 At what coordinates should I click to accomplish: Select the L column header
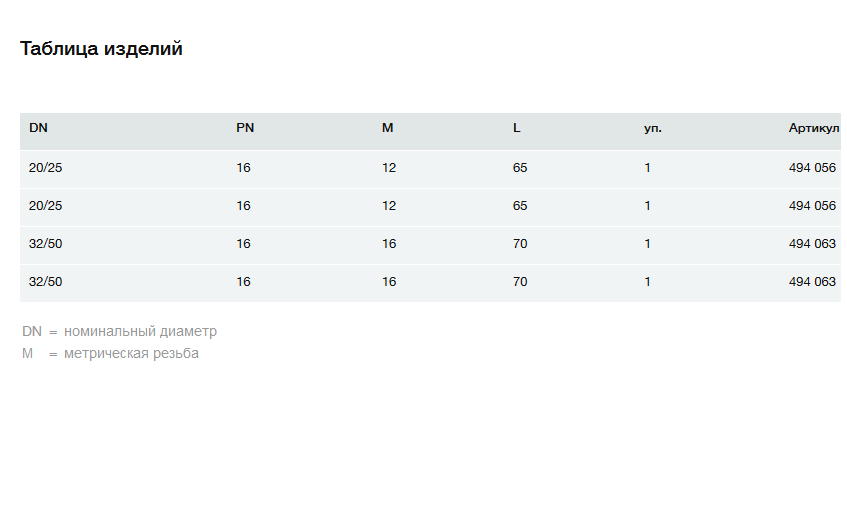(517, 129)
